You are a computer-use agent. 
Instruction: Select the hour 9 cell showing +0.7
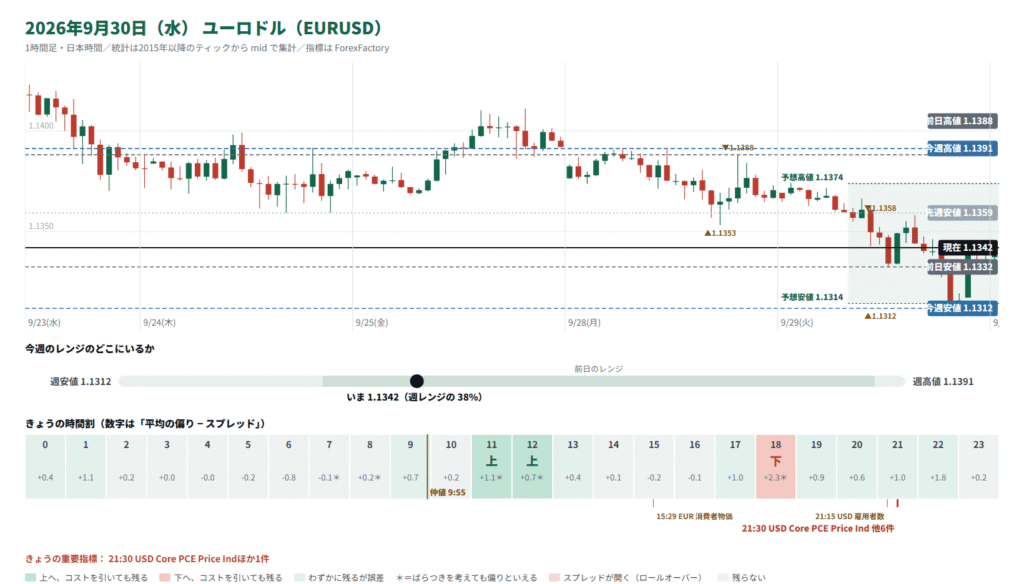pos(410,466)
